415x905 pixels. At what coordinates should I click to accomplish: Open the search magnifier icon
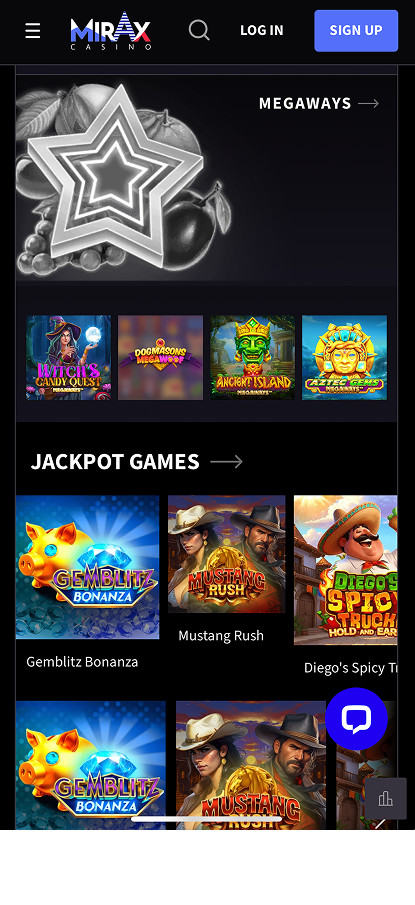click(199, 30)
